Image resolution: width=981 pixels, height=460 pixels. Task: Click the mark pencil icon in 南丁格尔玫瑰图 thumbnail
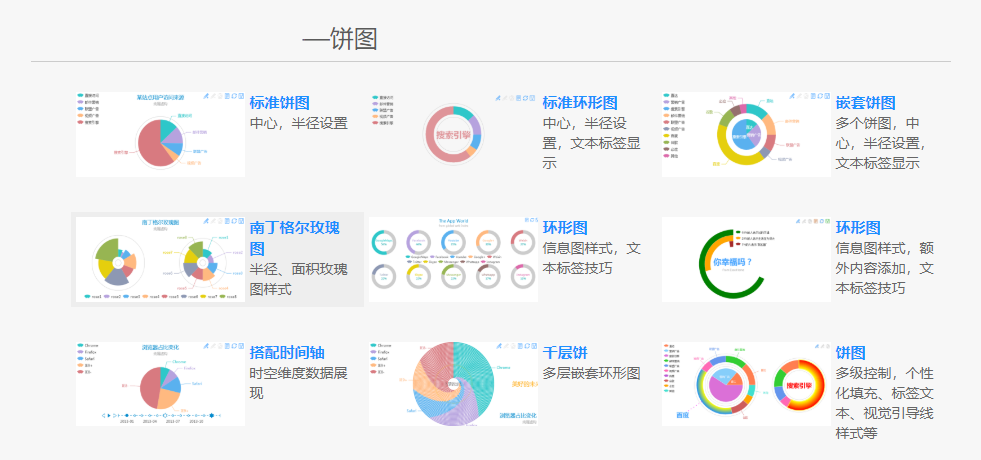(206, 221)
